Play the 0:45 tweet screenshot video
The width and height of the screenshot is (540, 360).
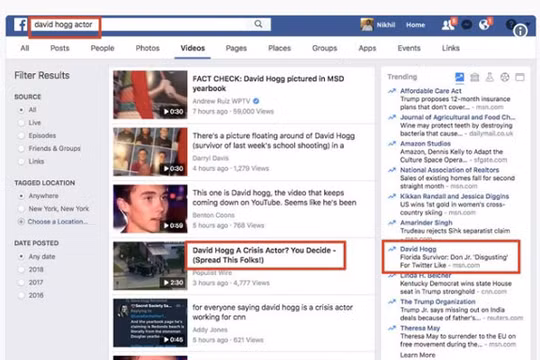150,323
